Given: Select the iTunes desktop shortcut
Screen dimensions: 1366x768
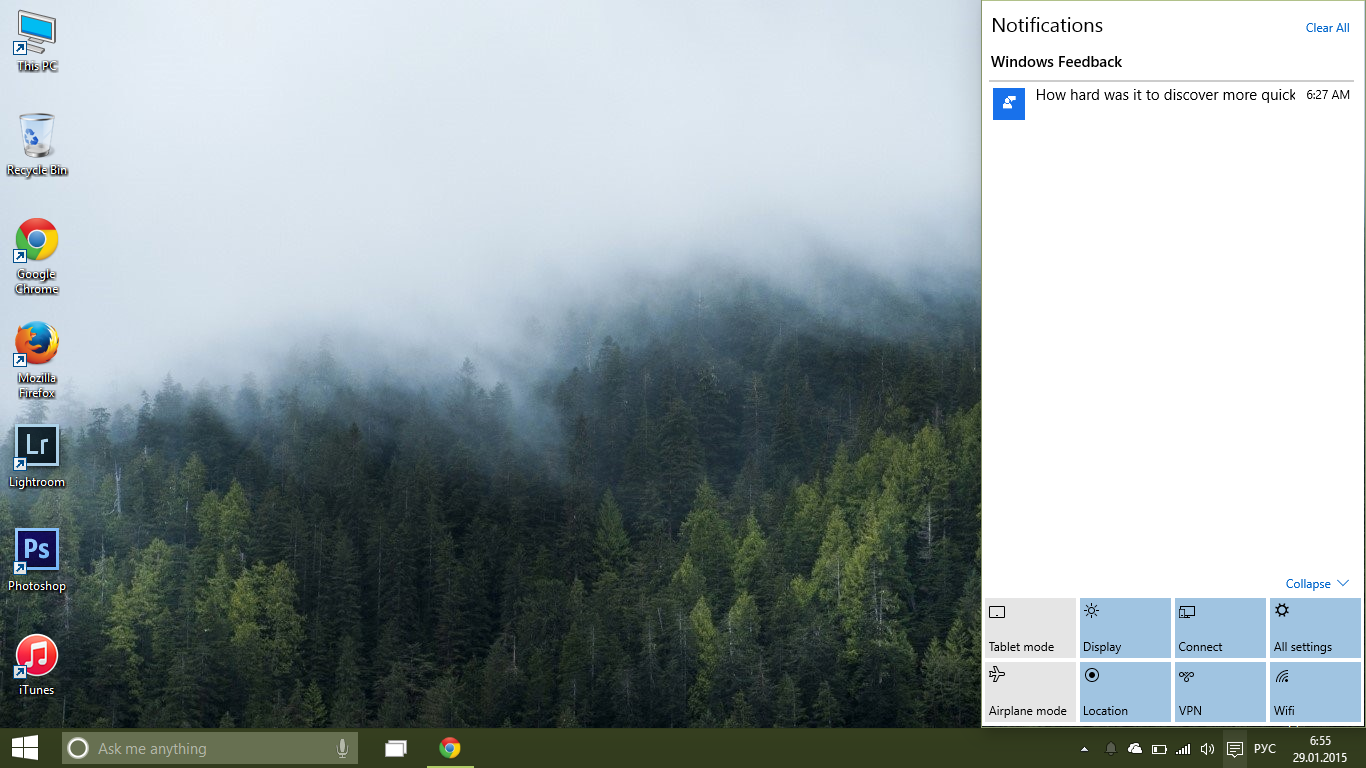Looking at the screenshot, I should pos(37,665).
